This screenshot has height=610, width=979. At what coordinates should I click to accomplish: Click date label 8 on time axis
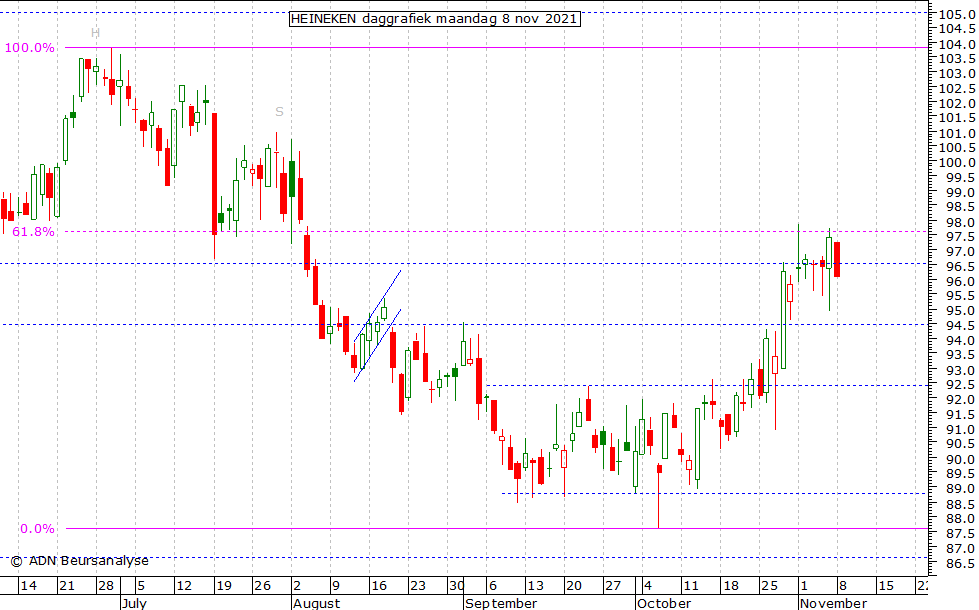(842, 586)
